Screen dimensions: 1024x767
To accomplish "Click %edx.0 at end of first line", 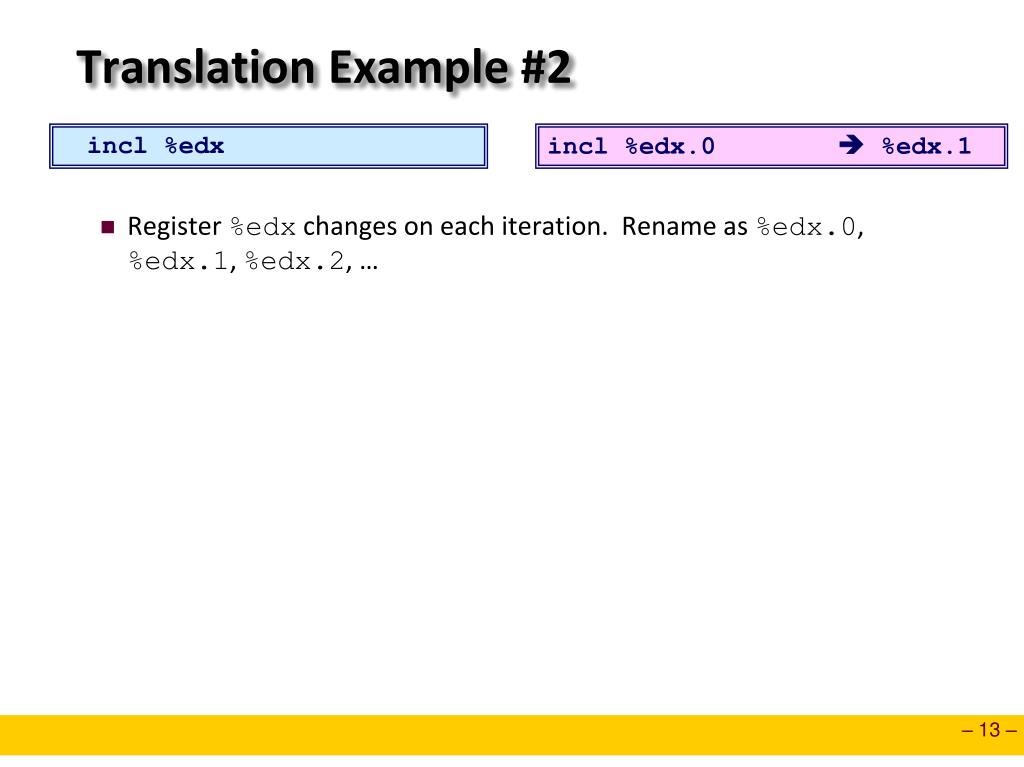I will pos(806,227).
